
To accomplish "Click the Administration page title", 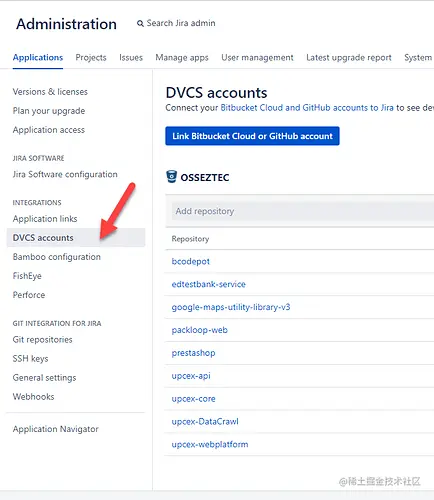I will click(67, 24).
